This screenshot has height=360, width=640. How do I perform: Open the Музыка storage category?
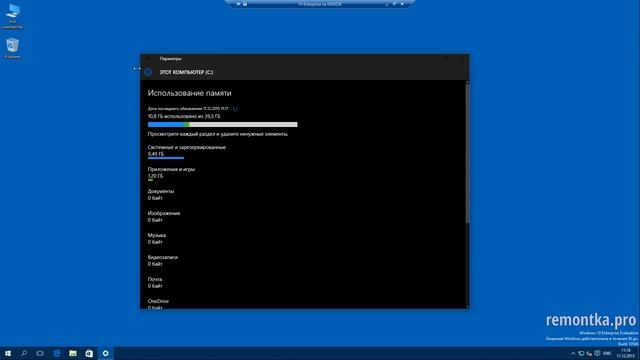click(x=157, y=239)
